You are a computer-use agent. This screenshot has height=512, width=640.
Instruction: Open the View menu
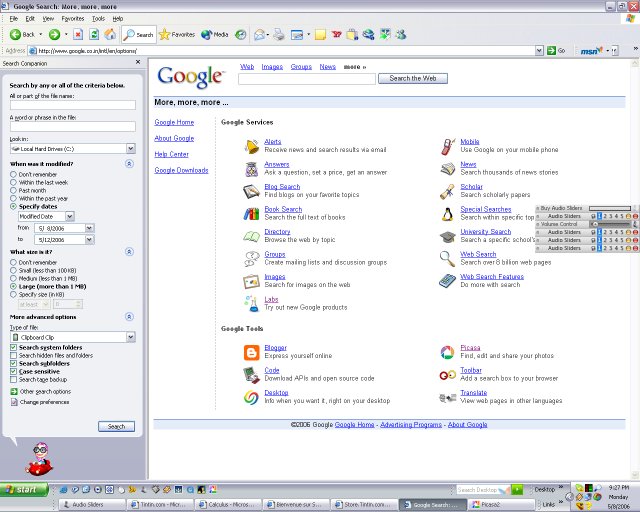click(x=48, y=19)
